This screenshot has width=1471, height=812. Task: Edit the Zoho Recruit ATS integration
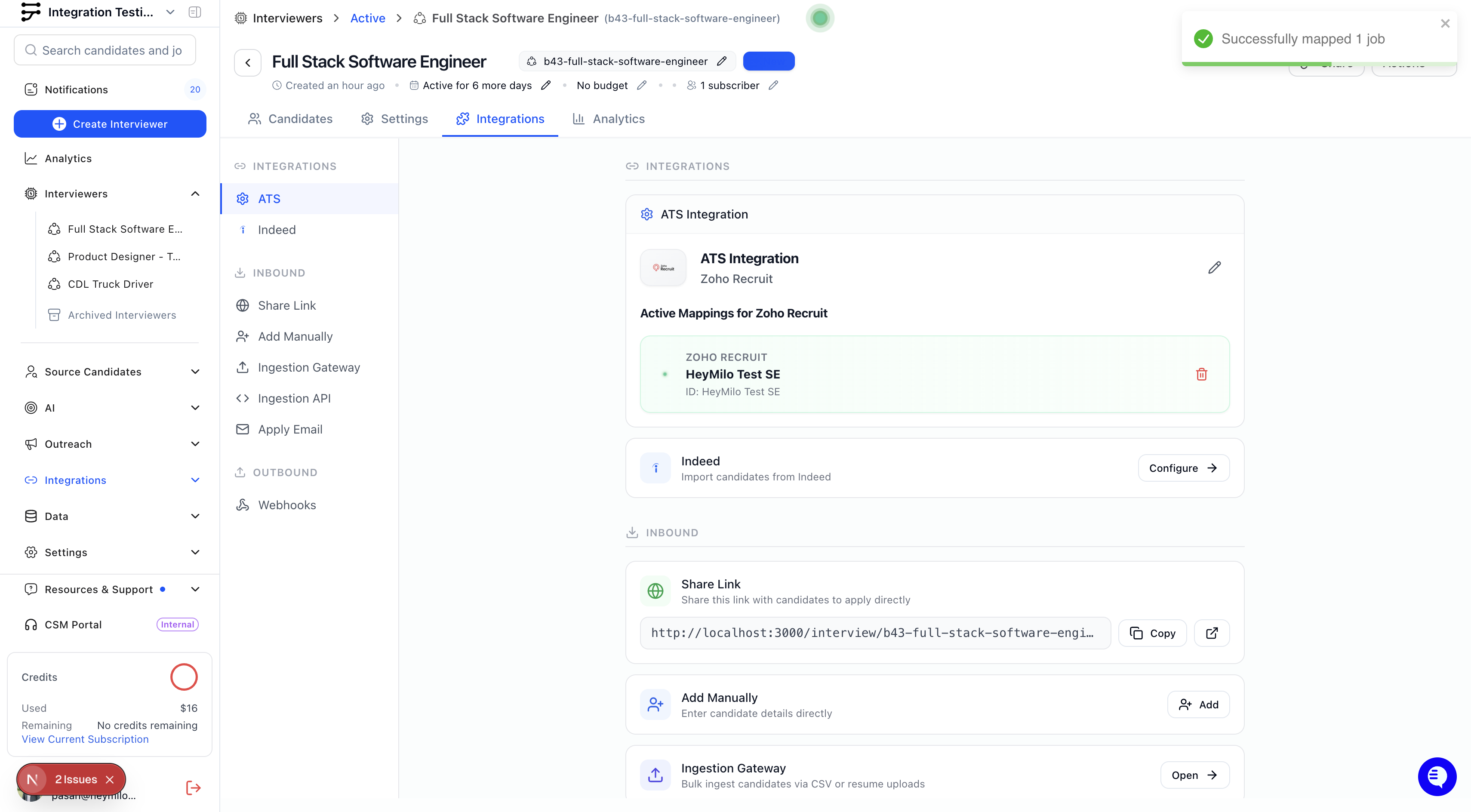(x=1214, y=267)
